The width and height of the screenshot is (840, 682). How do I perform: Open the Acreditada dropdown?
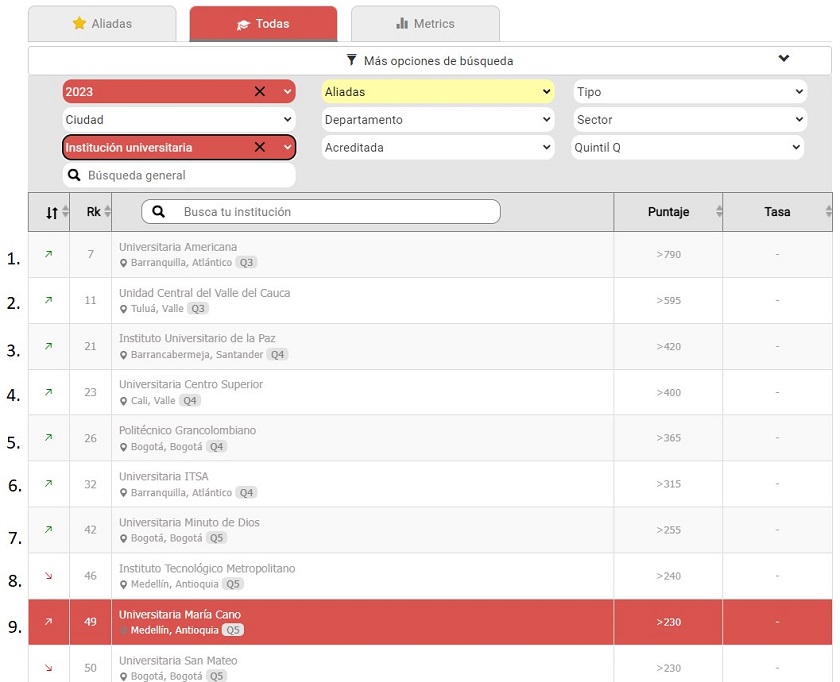pyautogui.click(x=438, y=147)
